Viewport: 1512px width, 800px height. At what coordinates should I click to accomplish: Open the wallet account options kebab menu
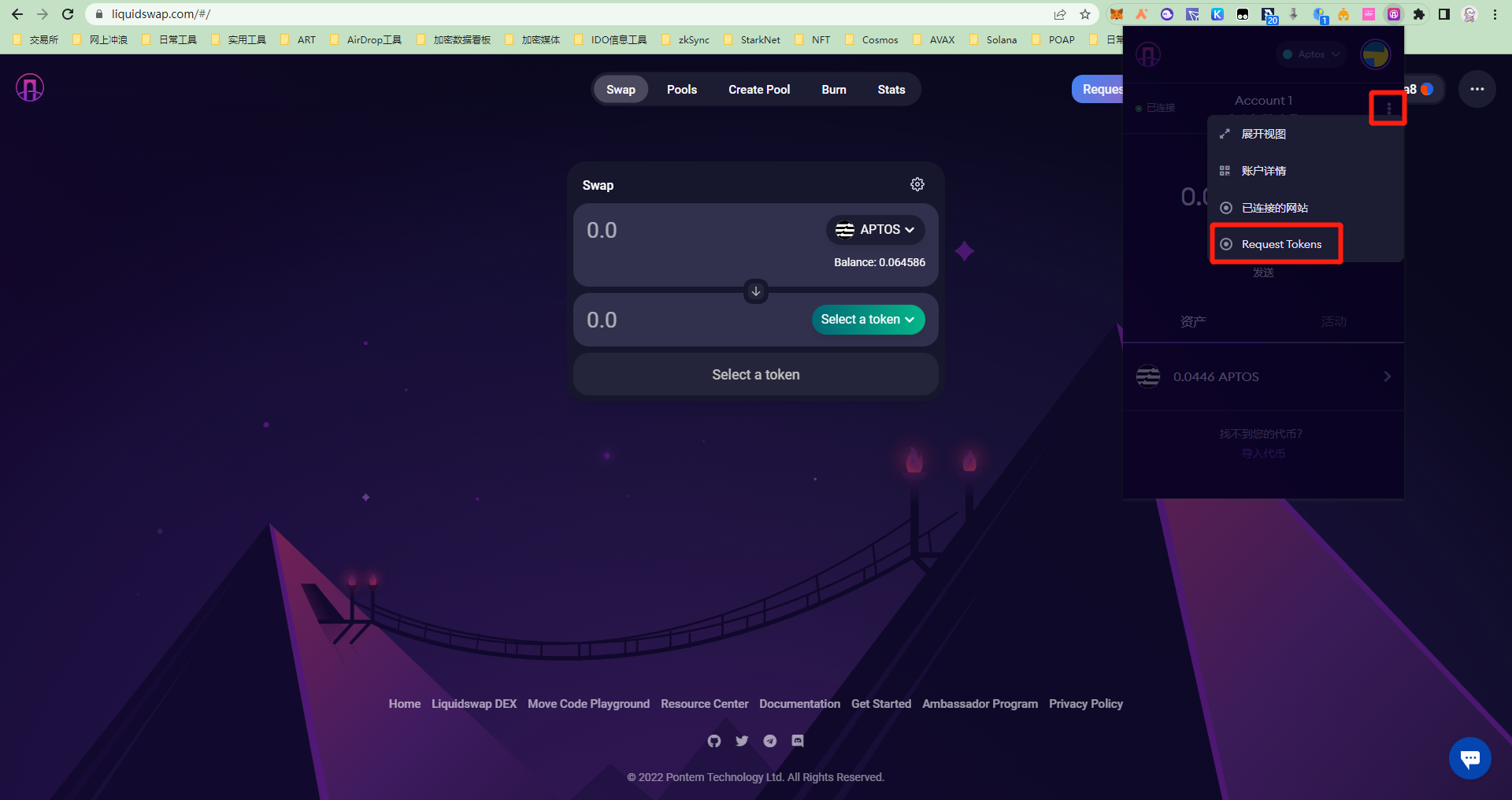coord(1388,108)
